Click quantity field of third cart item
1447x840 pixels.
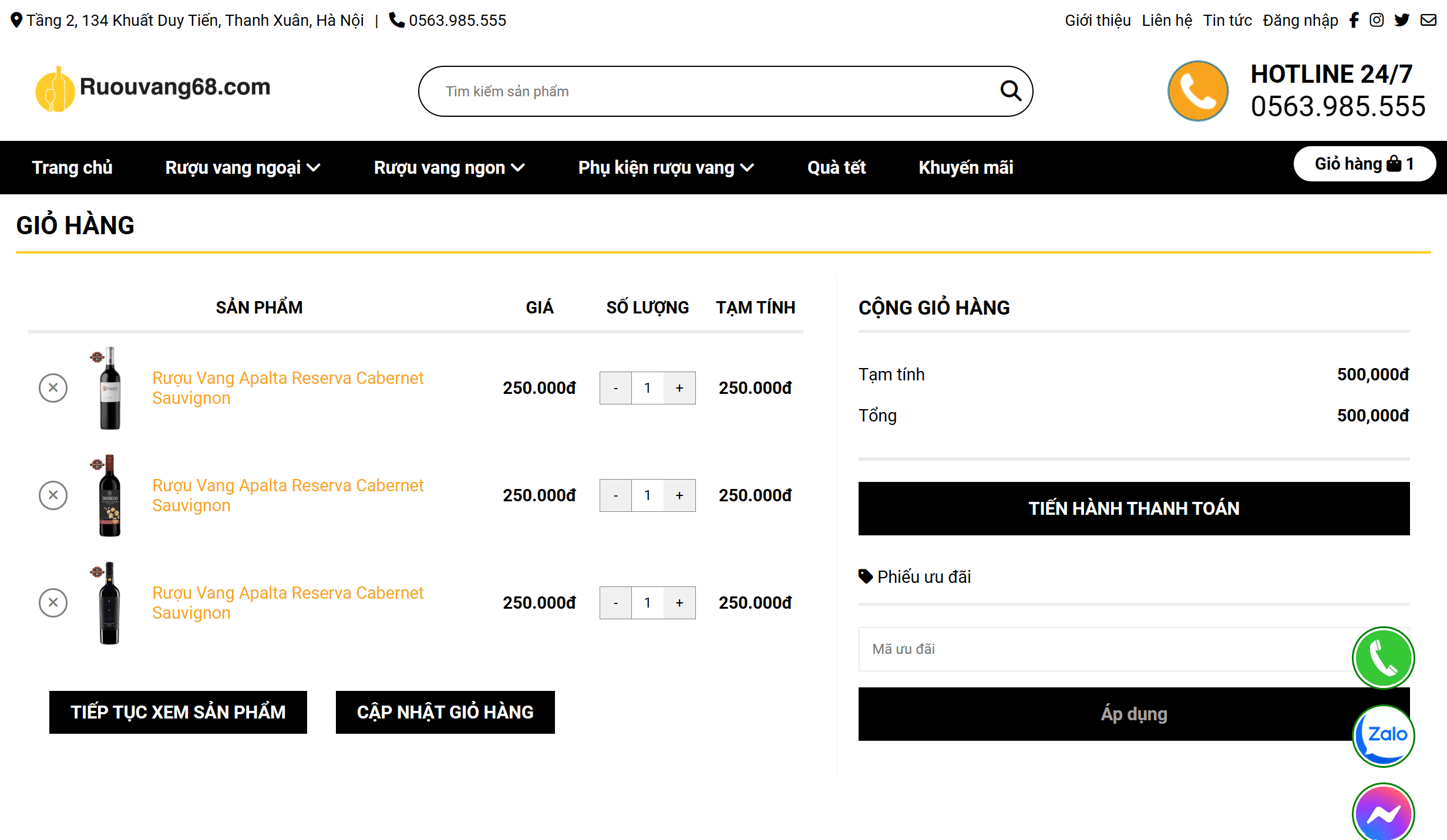pos(648,603)
